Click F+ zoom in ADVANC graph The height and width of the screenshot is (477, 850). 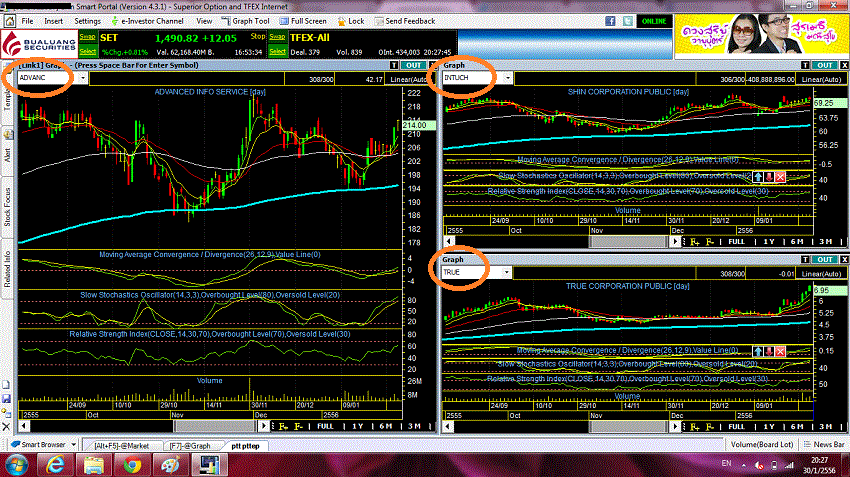pos(283,427)
